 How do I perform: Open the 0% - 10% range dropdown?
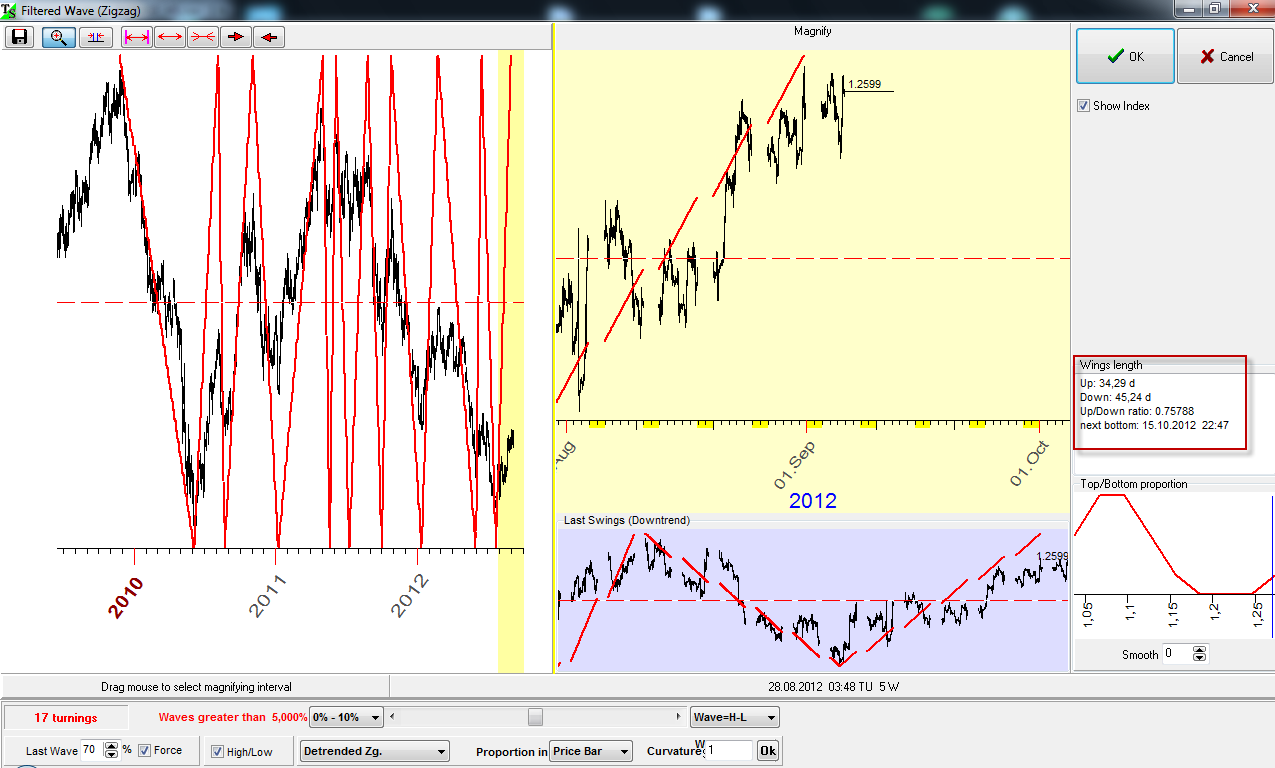point(346,717)
